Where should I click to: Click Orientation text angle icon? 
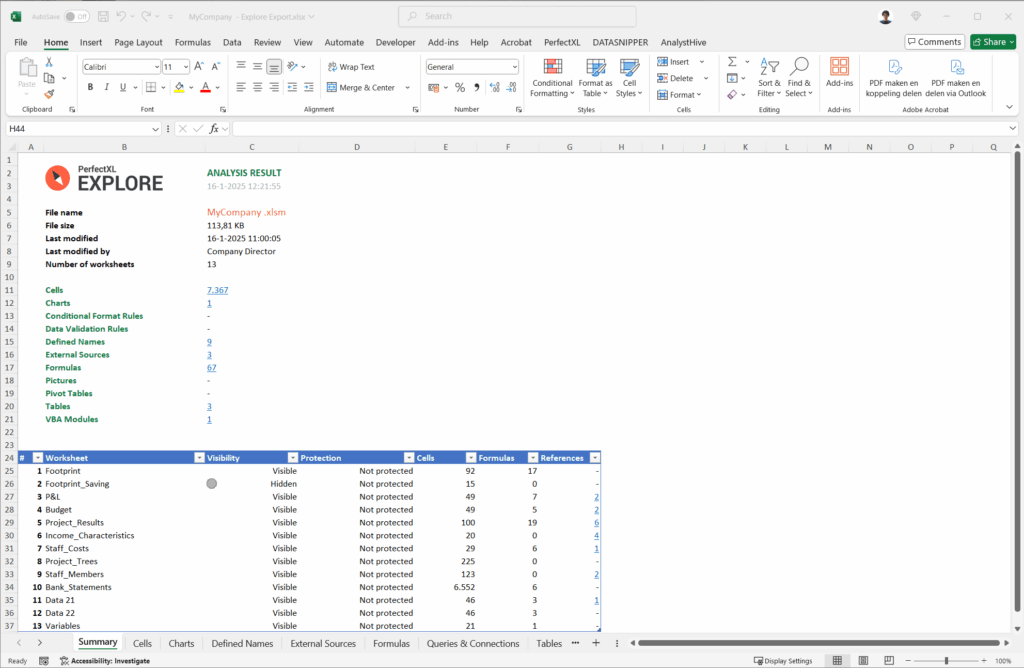click(293, 66)
